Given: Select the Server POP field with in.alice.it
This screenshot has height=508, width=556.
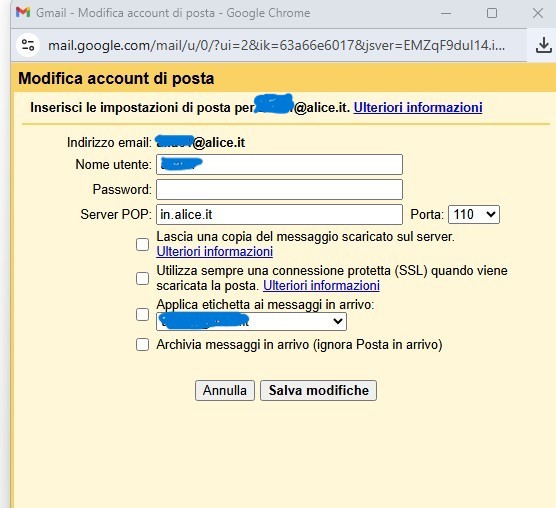Looking at the screenshot, I should [279, 214].
